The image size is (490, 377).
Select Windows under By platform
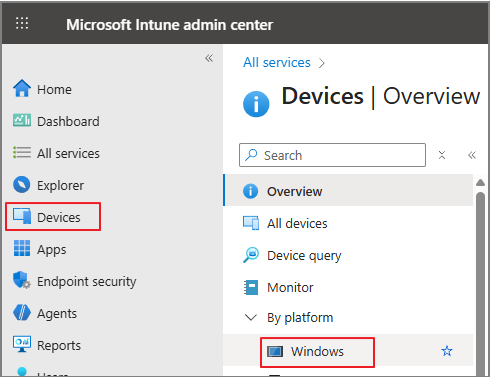[317, 352]
